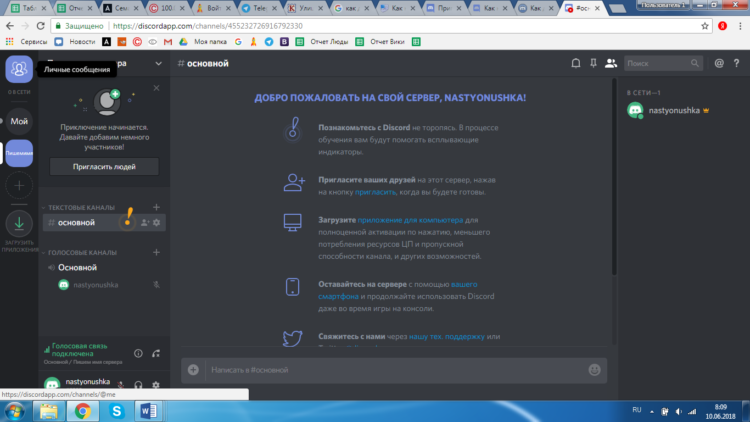Open File Explorer from taskbar

(49, 411)
